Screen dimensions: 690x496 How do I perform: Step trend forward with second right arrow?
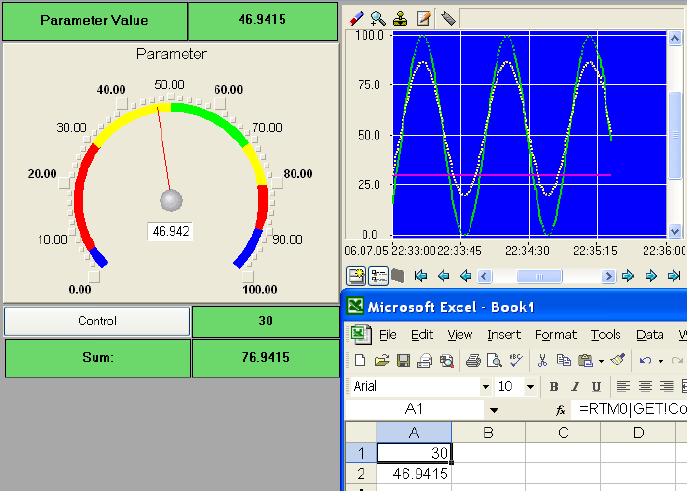[651, 276]
